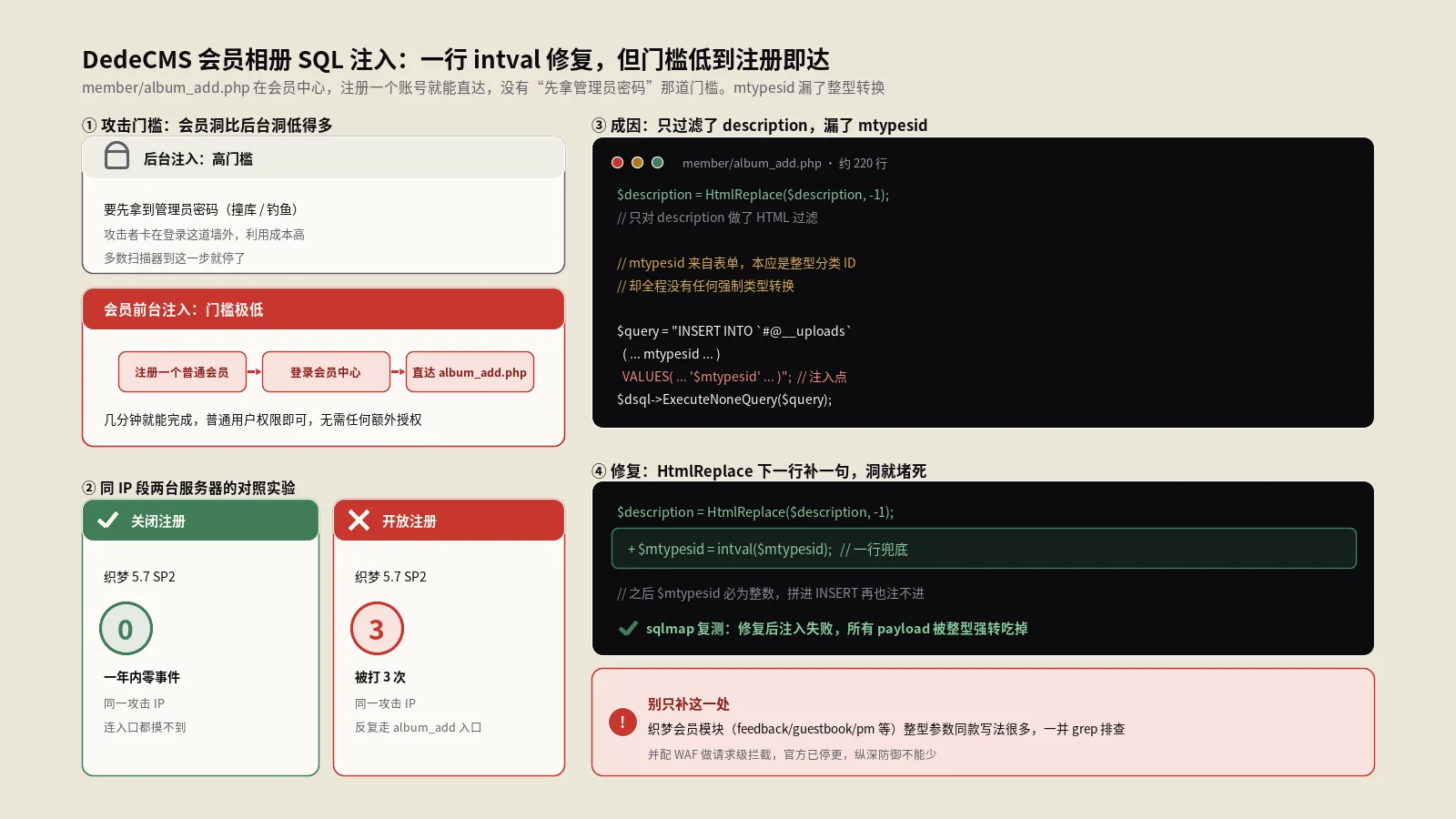Click the red VALUES( ... '$mtypesid' line
Screen dimensions: 1456x819
pos(734,377)
